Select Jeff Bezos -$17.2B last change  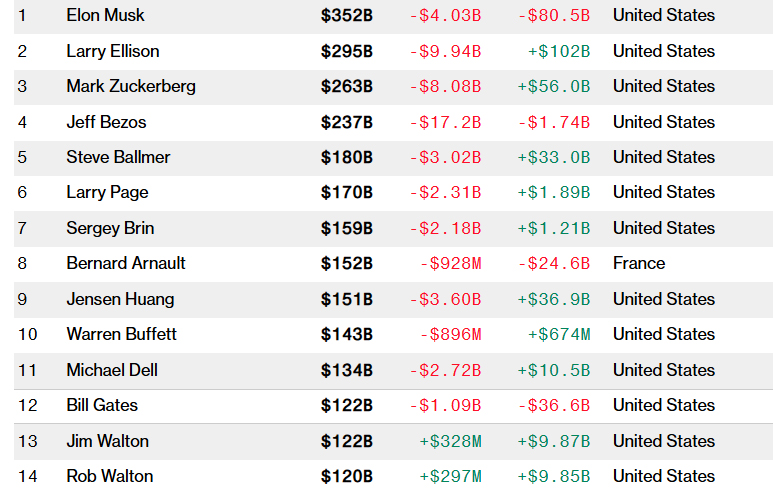point(446,122)
